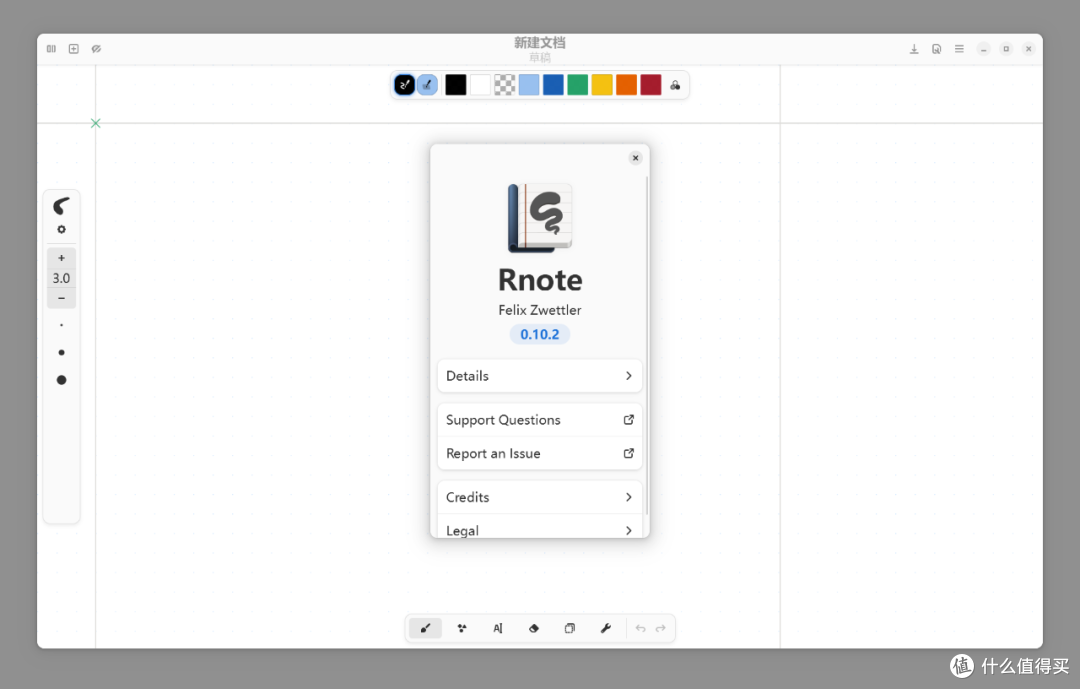Add a new tab in header bar
1080x689 pixels.
73,49
